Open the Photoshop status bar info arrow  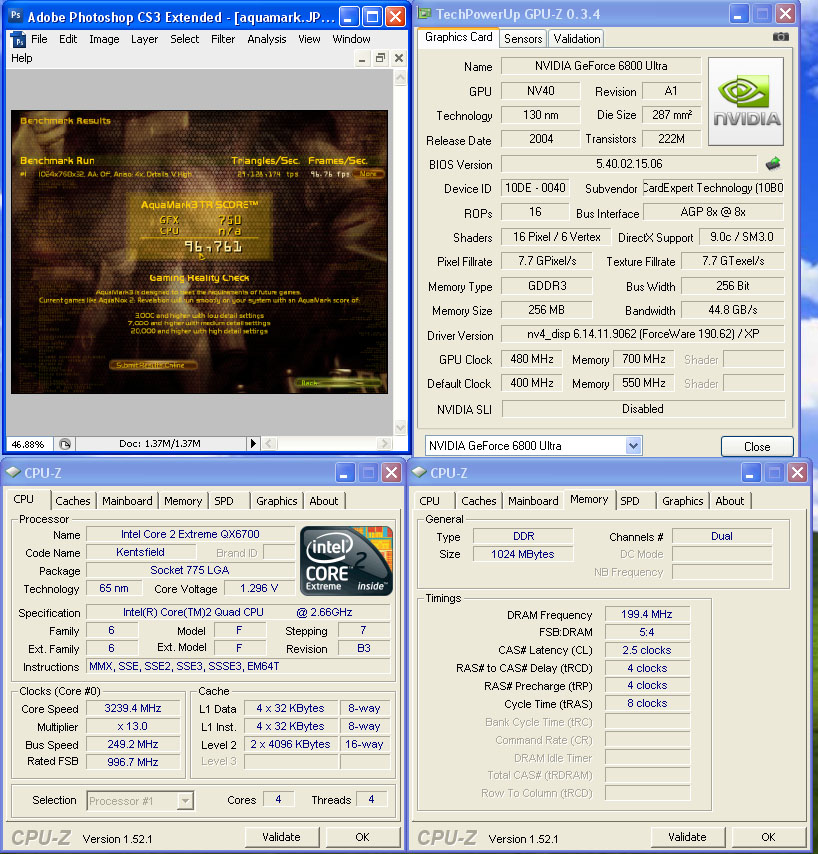click(x=253, y=444)
